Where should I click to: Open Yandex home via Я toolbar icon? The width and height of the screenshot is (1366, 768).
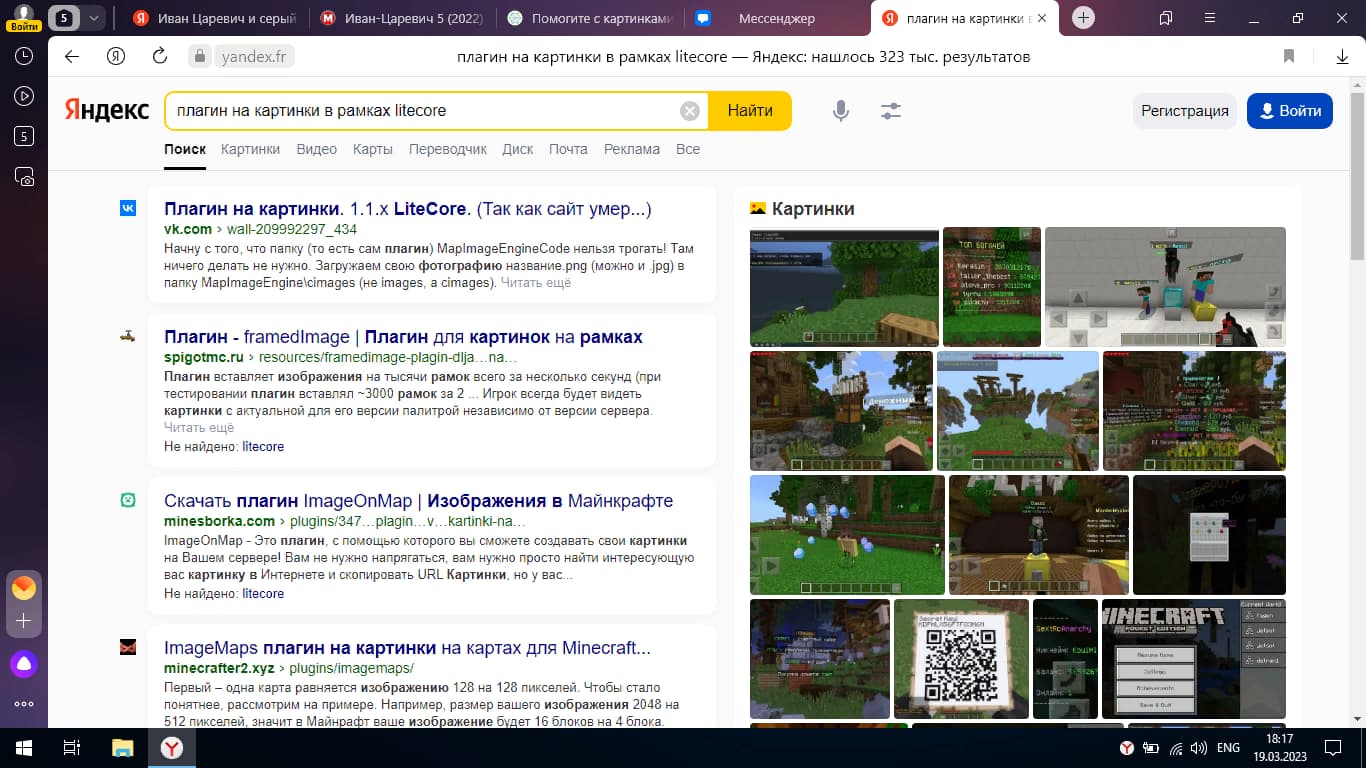pos(116,56)
